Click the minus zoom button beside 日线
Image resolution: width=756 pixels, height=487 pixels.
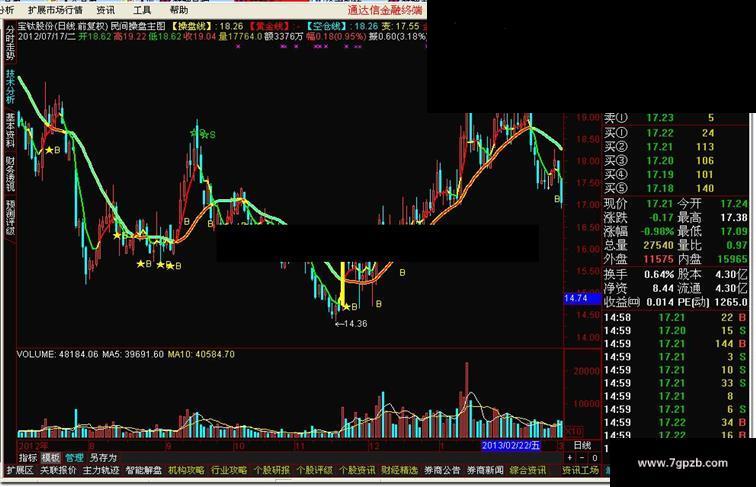click(582, 458)
